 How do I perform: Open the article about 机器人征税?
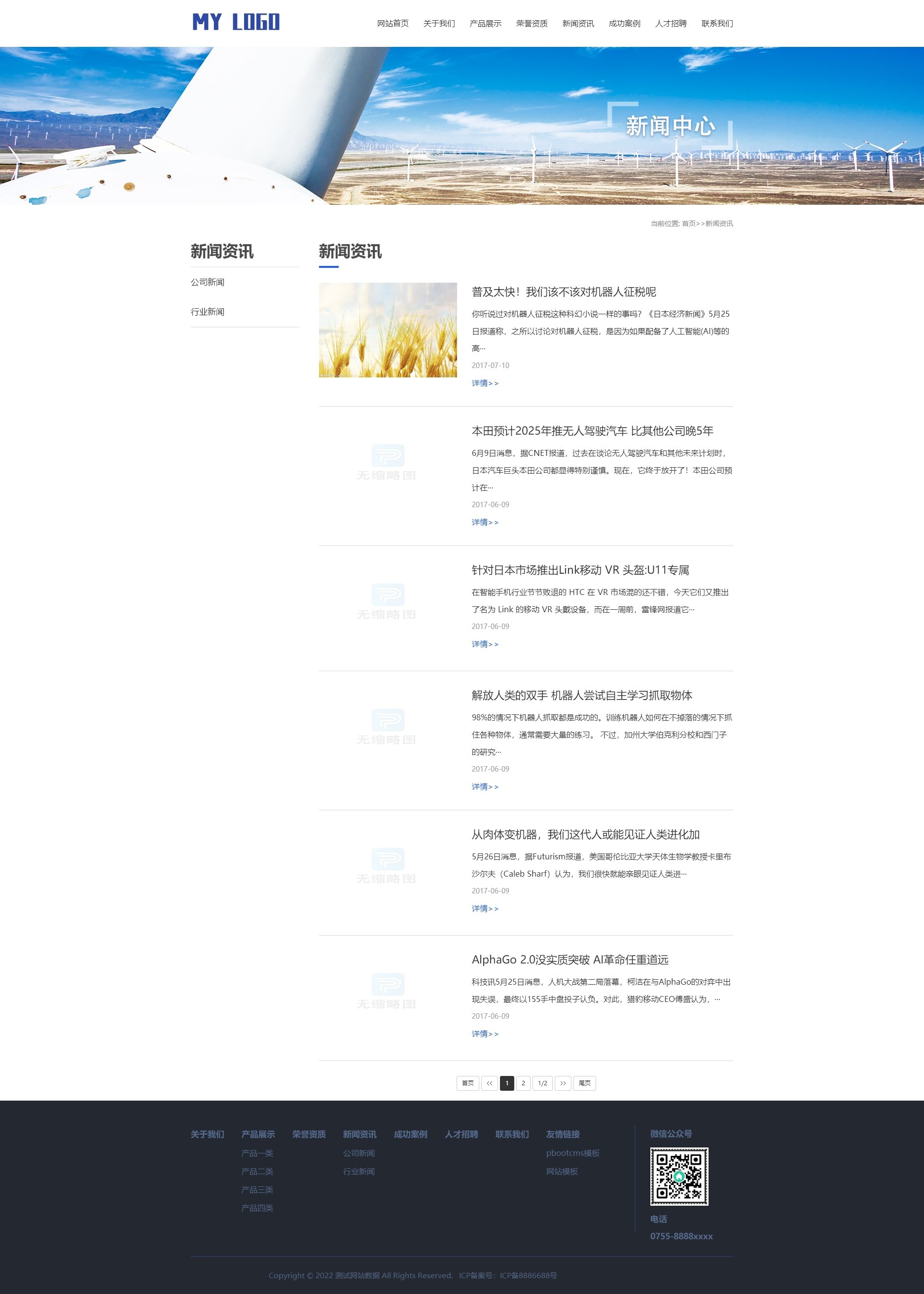point(564,292)
